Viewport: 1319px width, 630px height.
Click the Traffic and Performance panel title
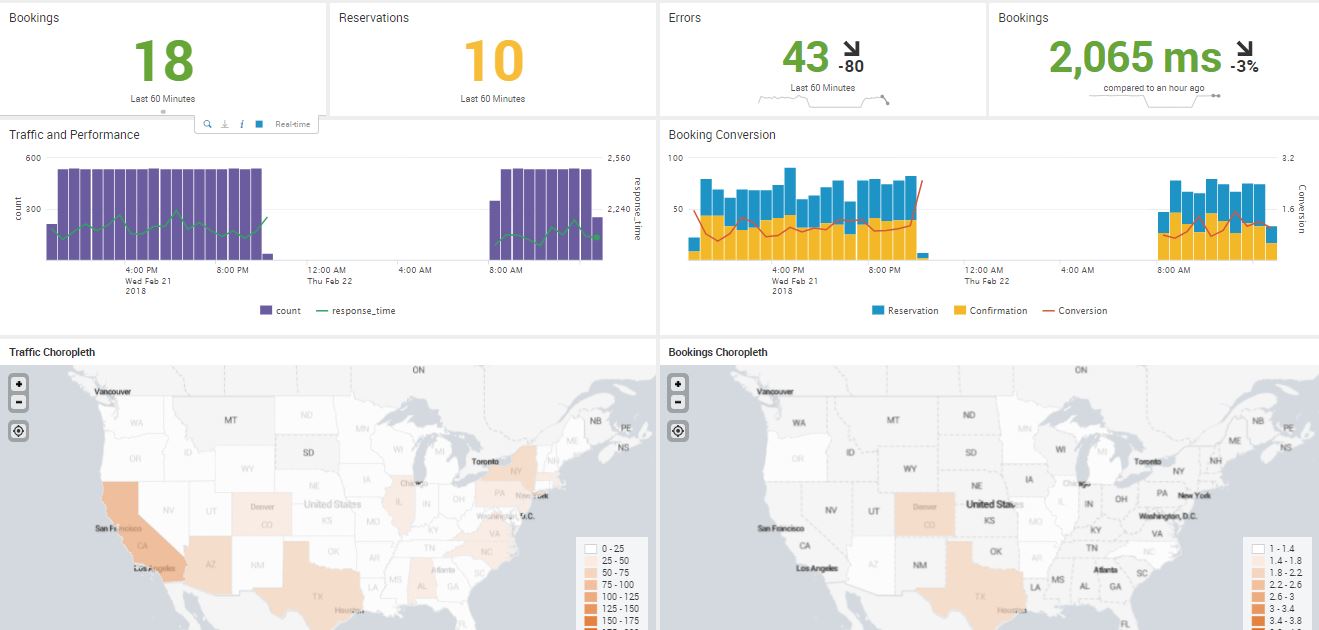pos(74,135)
